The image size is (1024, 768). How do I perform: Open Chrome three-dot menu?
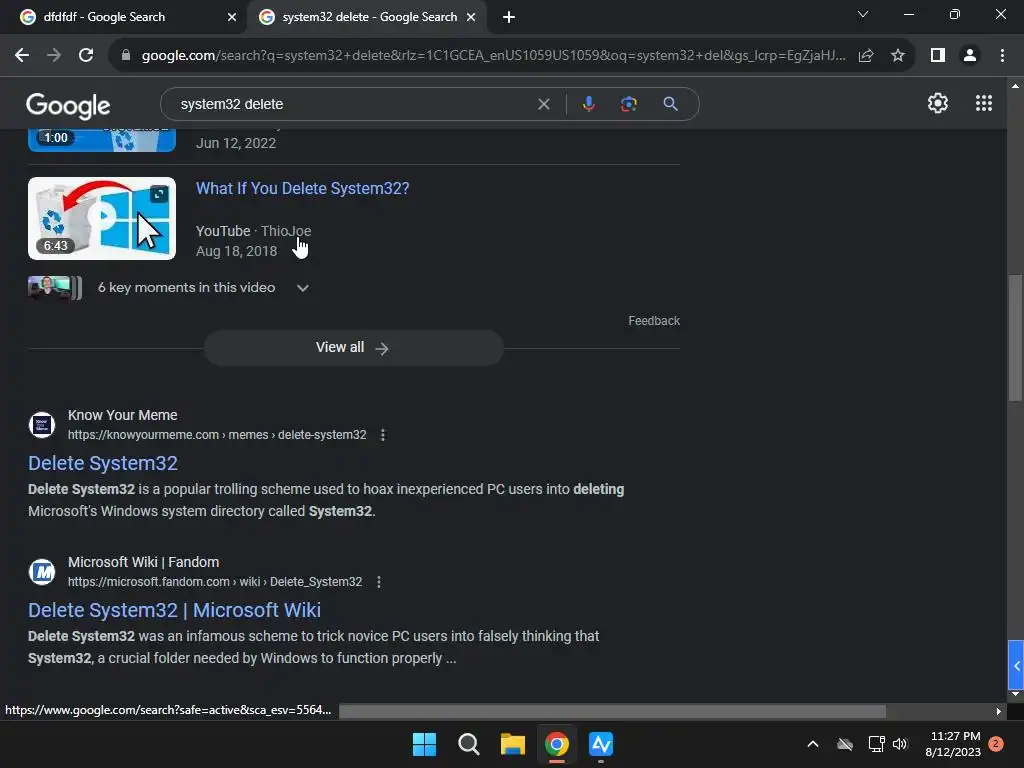[1002, 56]
